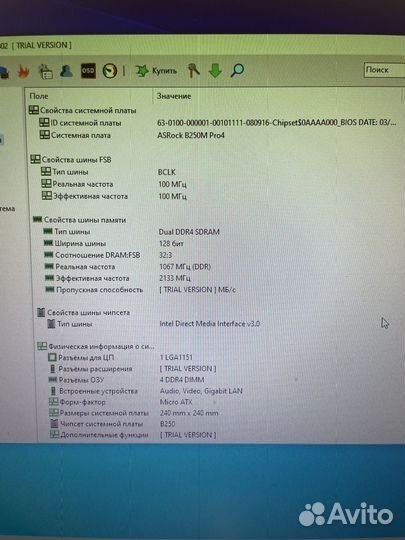Click the flame stability test icon
The width and height of the screenshot is (405, 540).
(23, 72)
